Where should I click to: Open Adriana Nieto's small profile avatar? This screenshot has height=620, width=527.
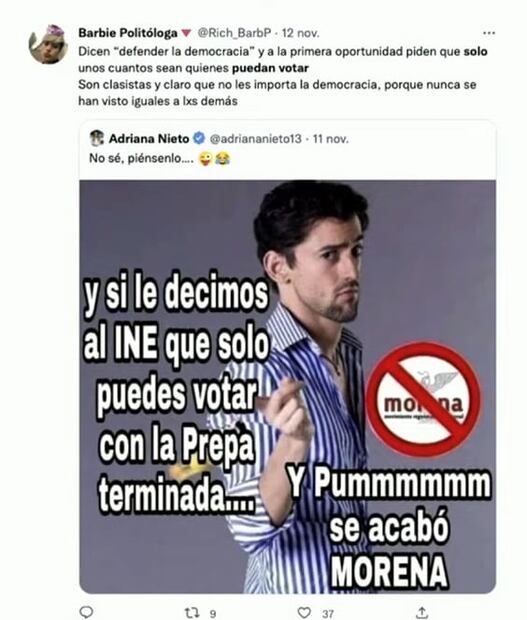click(x=97, y=138)
